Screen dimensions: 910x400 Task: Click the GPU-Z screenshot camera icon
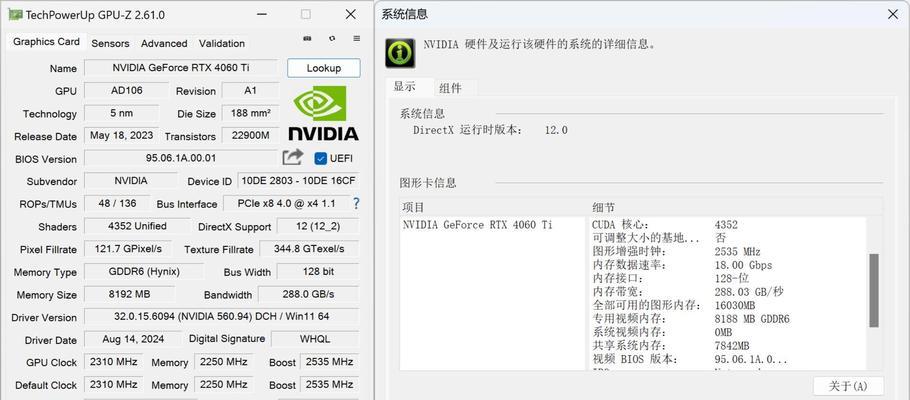(308, 38)
